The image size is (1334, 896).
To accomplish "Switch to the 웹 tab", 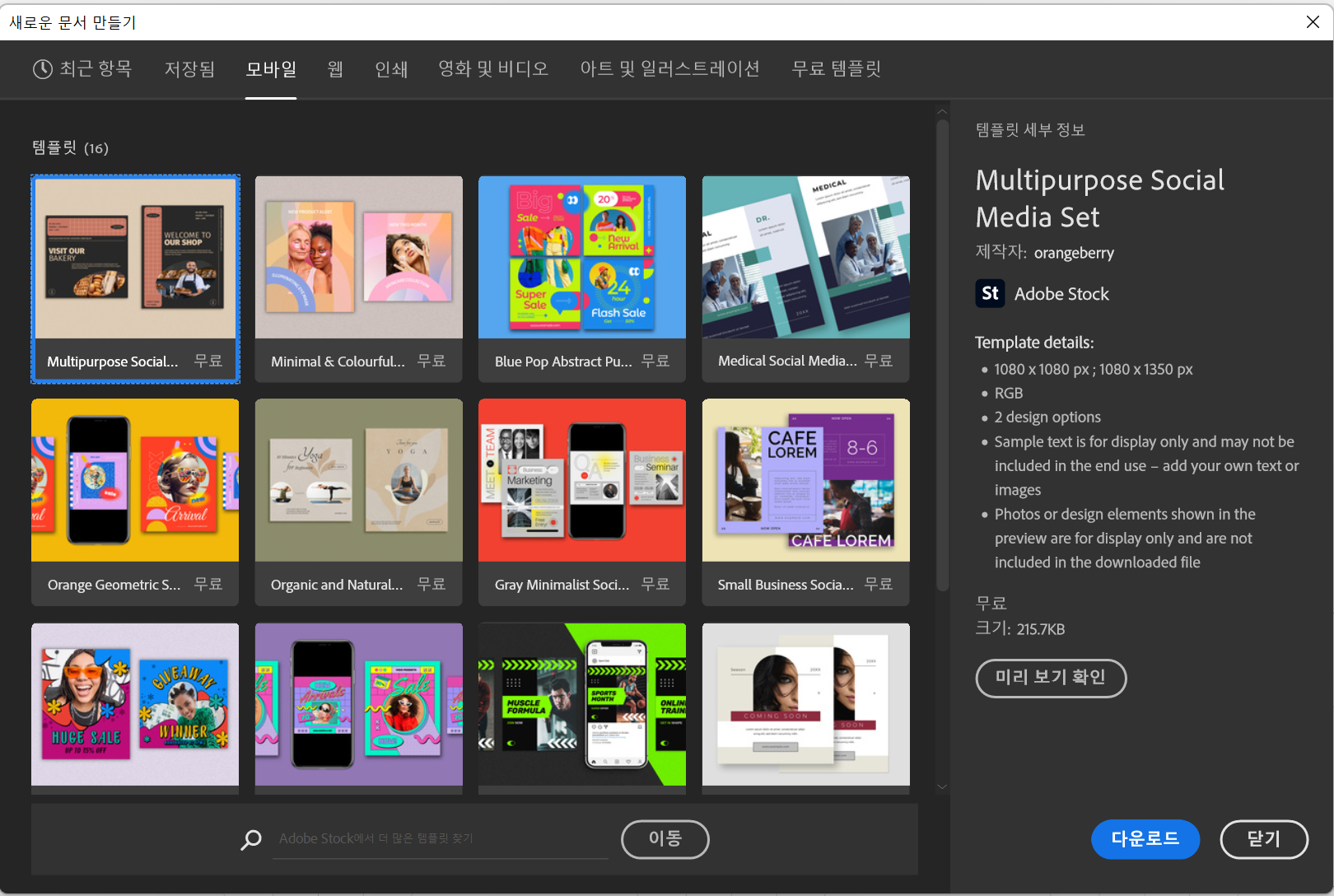I will pos(334,69).
